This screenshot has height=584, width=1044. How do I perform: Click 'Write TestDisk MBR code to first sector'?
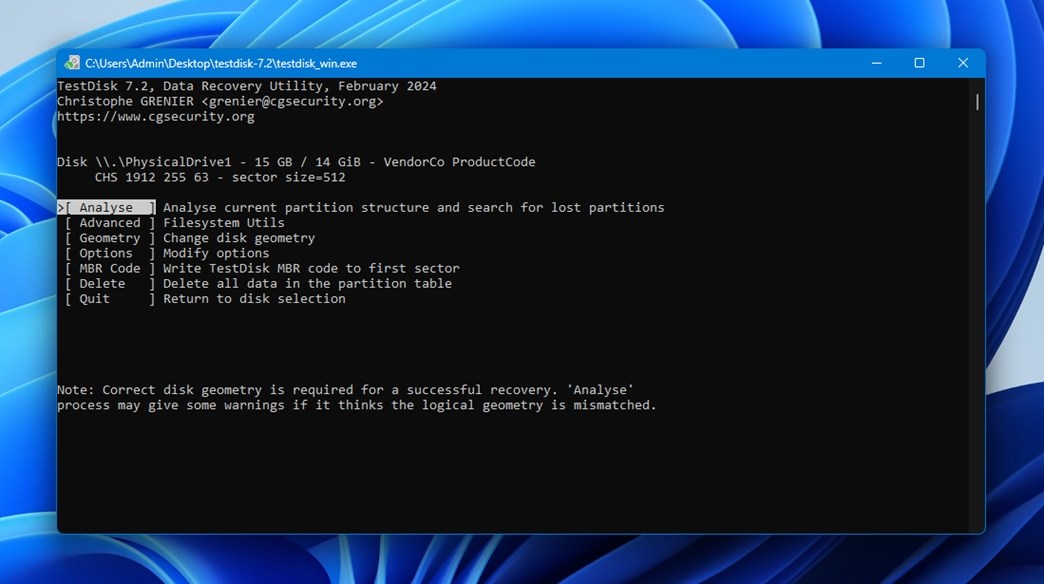tap(312, 268)
